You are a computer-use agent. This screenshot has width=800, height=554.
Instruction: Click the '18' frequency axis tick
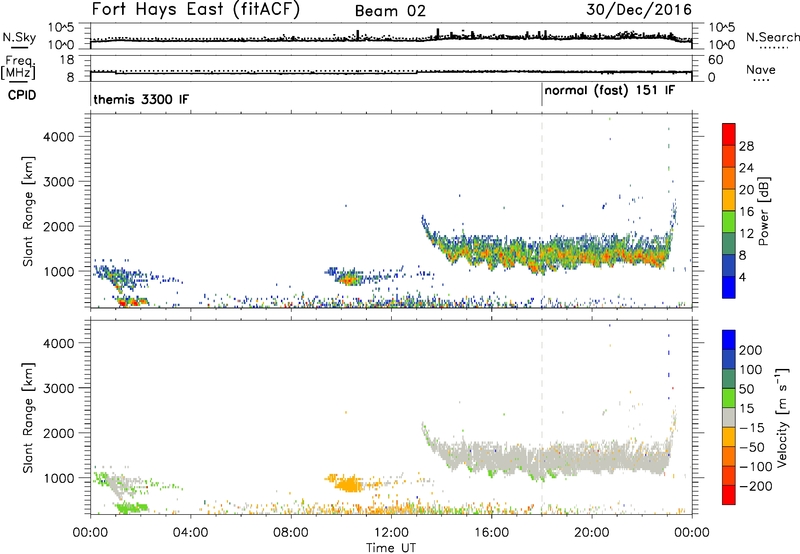pos(68,60)
